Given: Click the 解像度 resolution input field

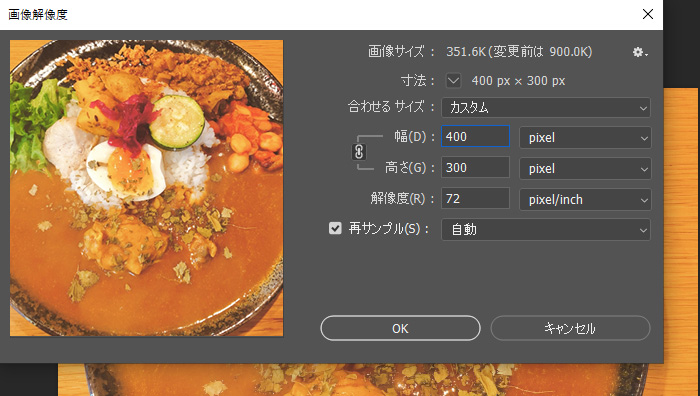Looking at the screenshot, I should (x=475, y=198).
